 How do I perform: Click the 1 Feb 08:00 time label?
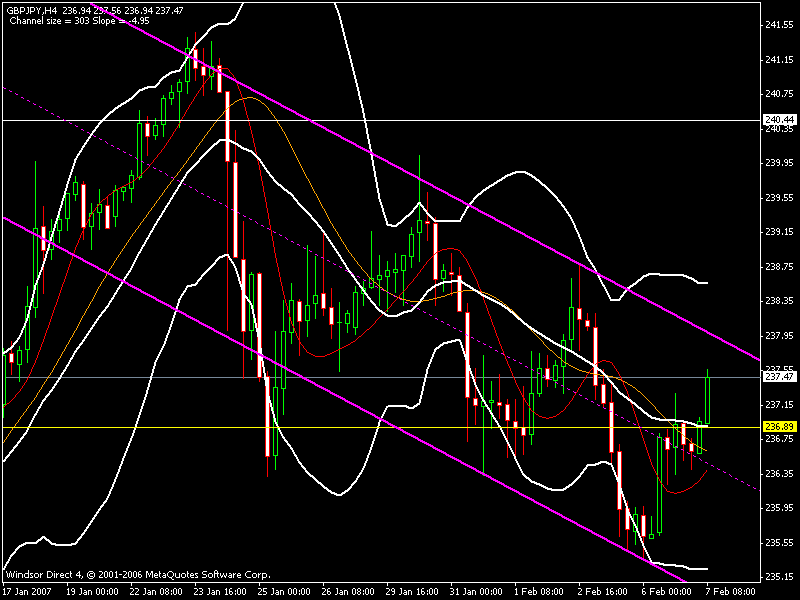click(540, 591)
